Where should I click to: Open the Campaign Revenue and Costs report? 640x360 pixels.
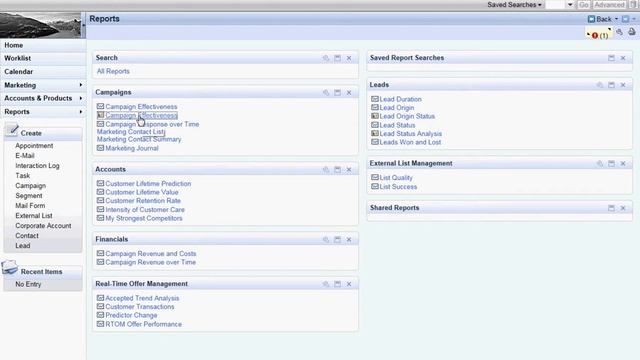[151, 253]
